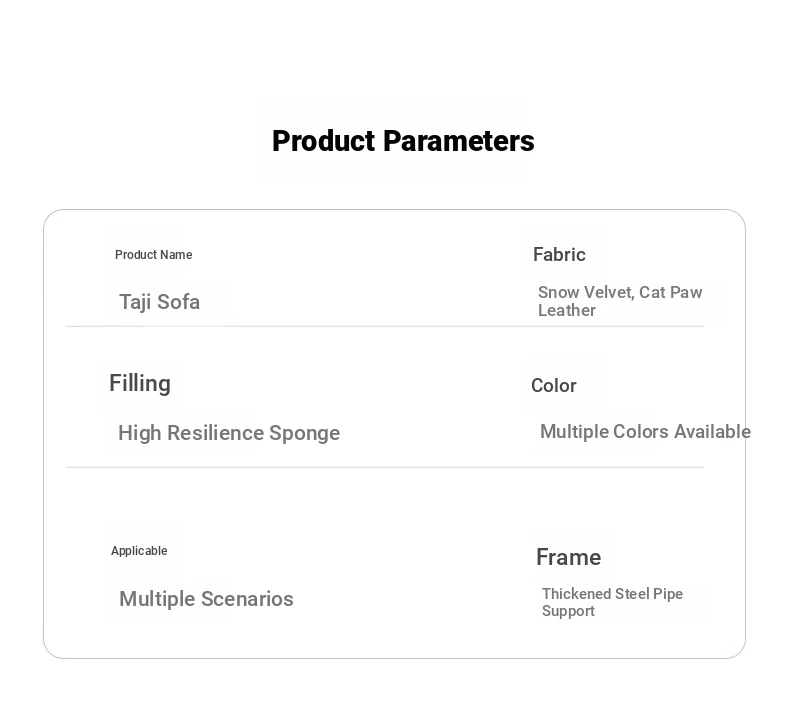Click the word Sofa in product name
The image size is (790, 718).
pyautogui.click(x=178, y=302)
